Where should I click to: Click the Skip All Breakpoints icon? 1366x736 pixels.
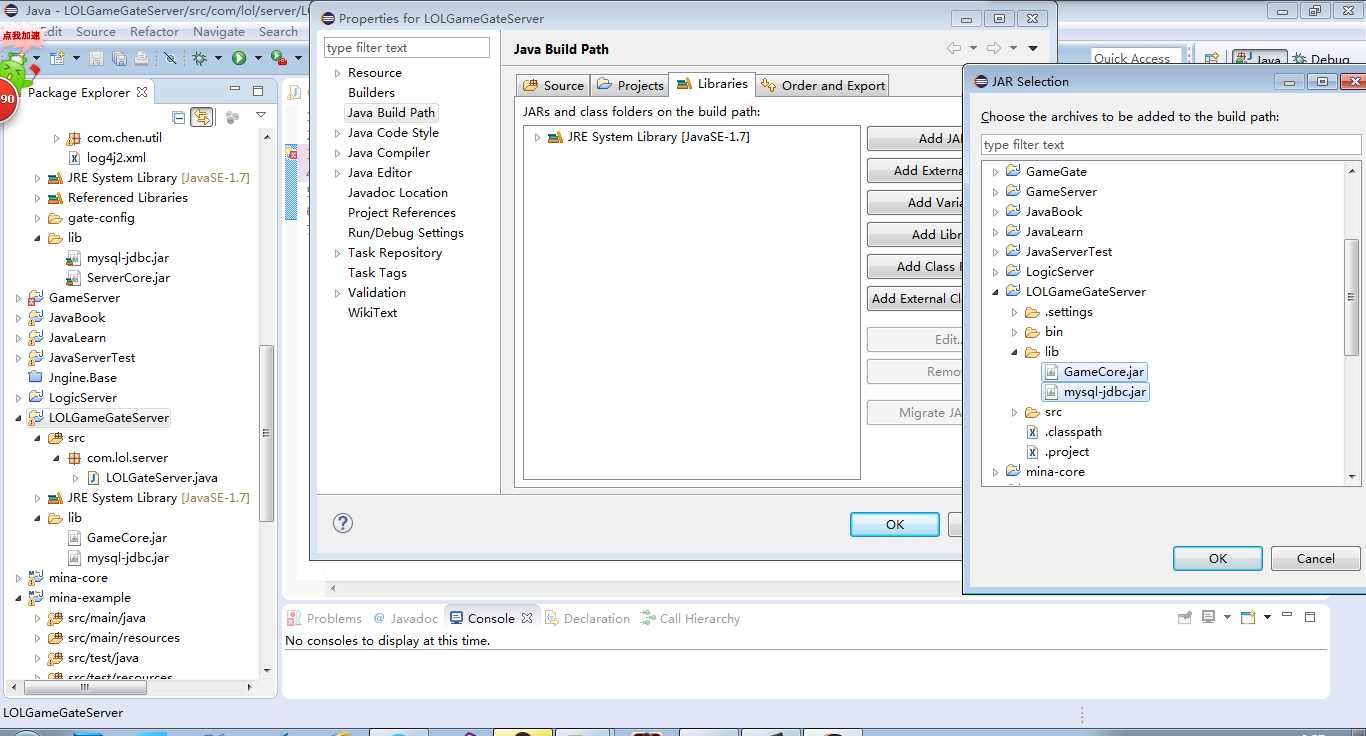coord(170,59)
